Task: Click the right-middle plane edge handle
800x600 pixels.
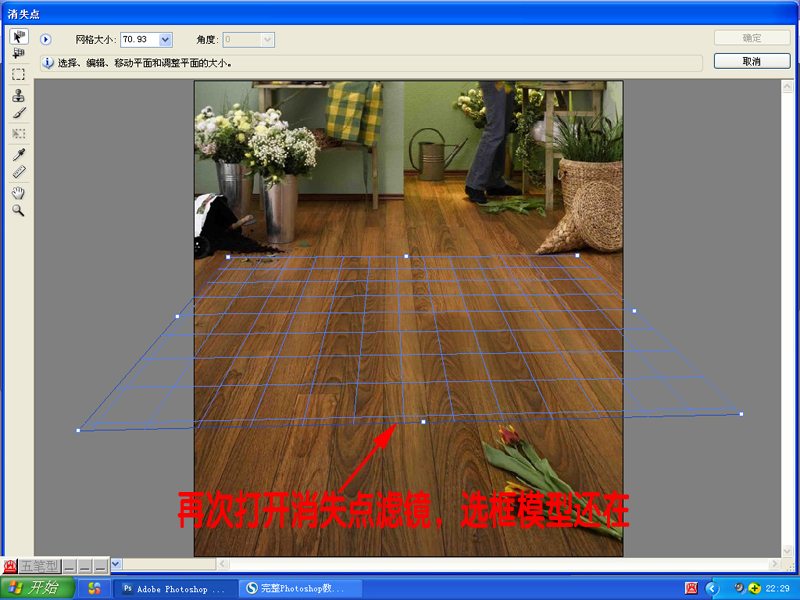Action: pyautogui.click(x=634, y=311)
